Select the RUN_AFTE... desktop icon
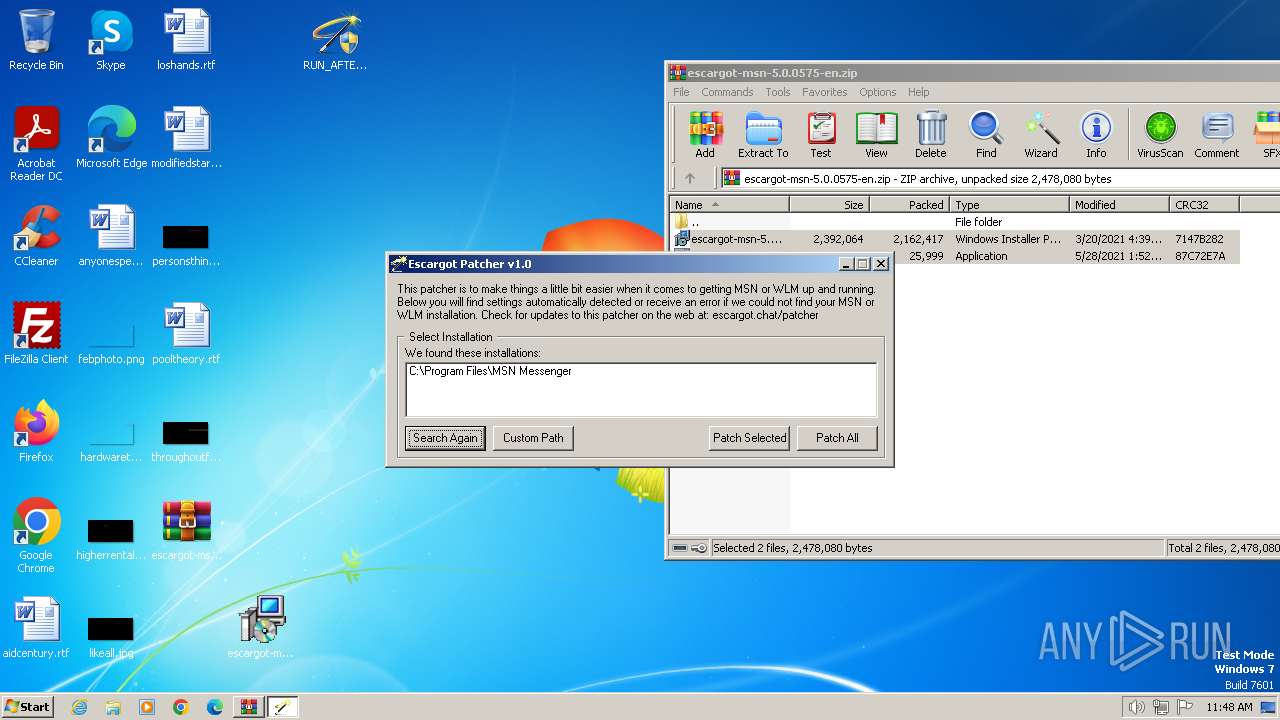1280x720 pixels. pyautogui.click(x=335, y=40)
